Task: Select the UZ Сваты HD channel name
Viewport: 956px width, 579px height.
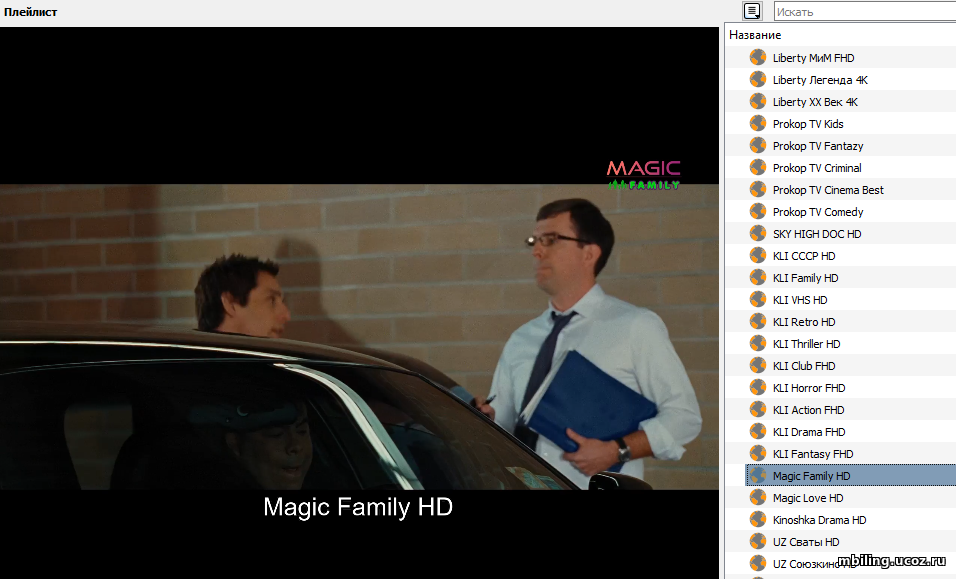Action: coord(805,542)
